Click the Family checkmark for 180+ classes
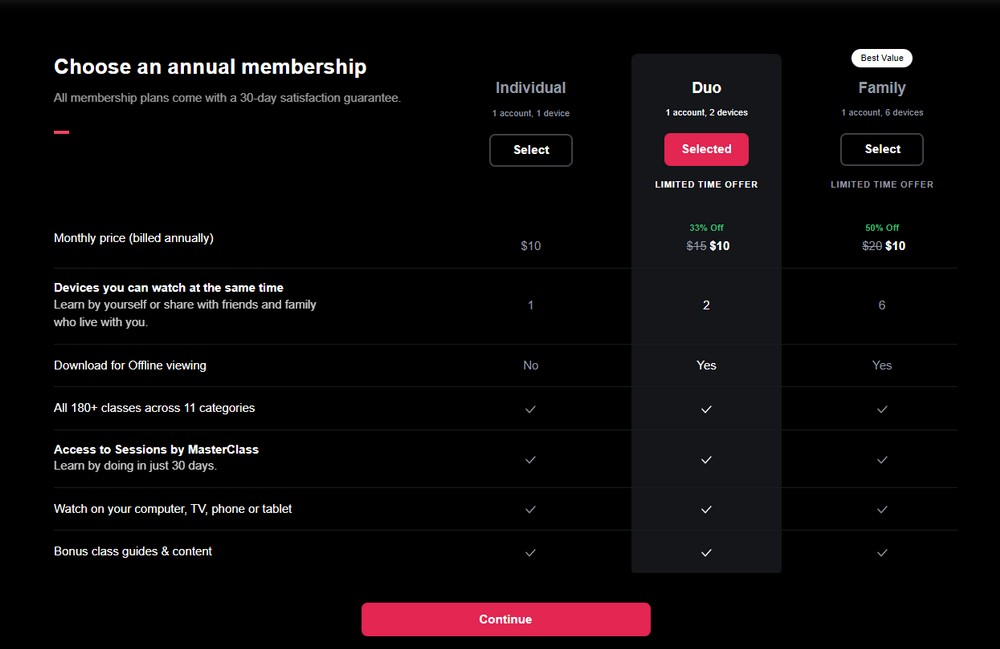Image resolution: width=1000 pixels, height=649 pixels. click(x=882, y=409)
